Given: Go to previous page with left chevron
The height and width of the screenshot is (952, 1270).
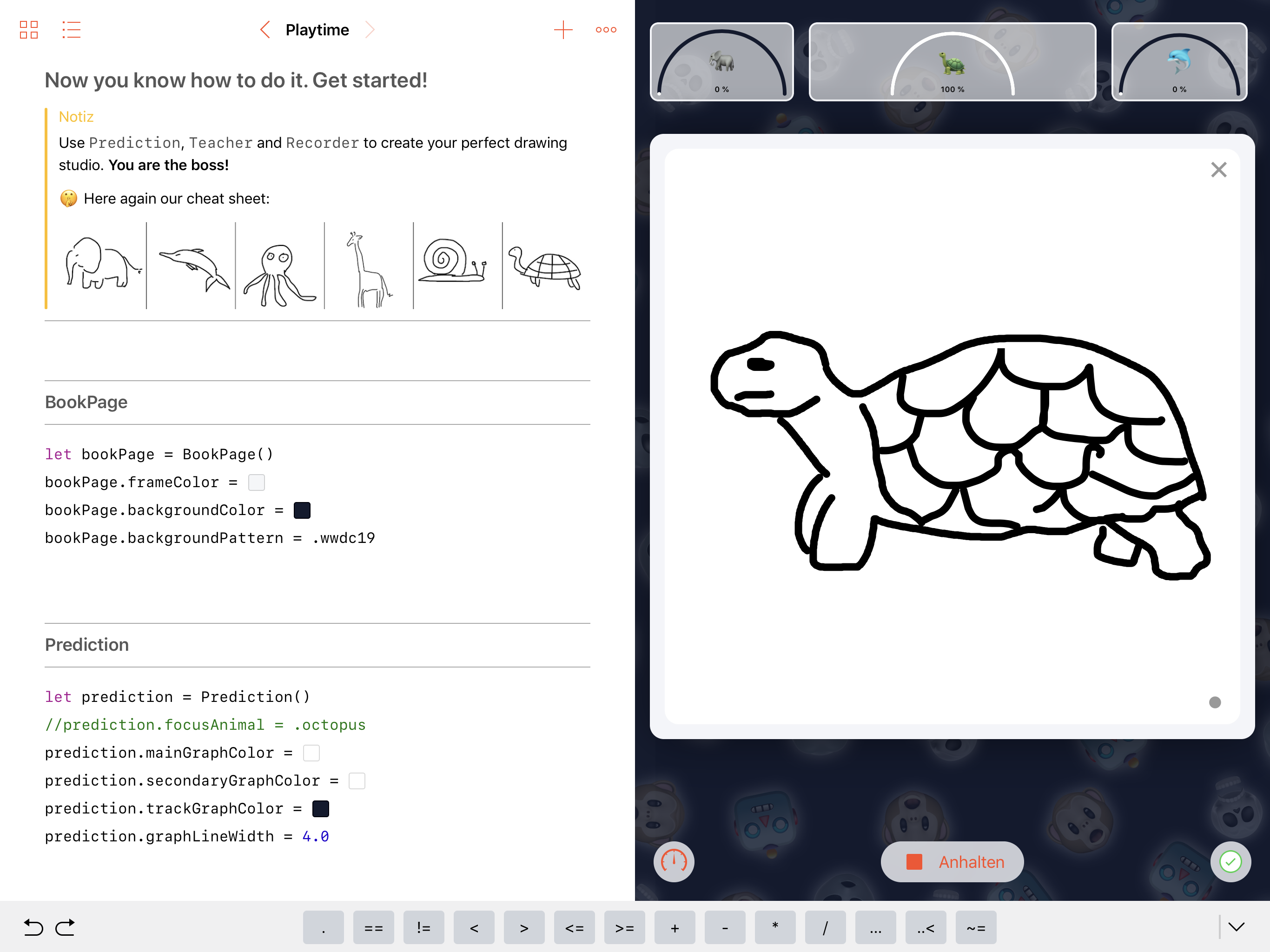Looking at the screenshot, I should point(265,30).
